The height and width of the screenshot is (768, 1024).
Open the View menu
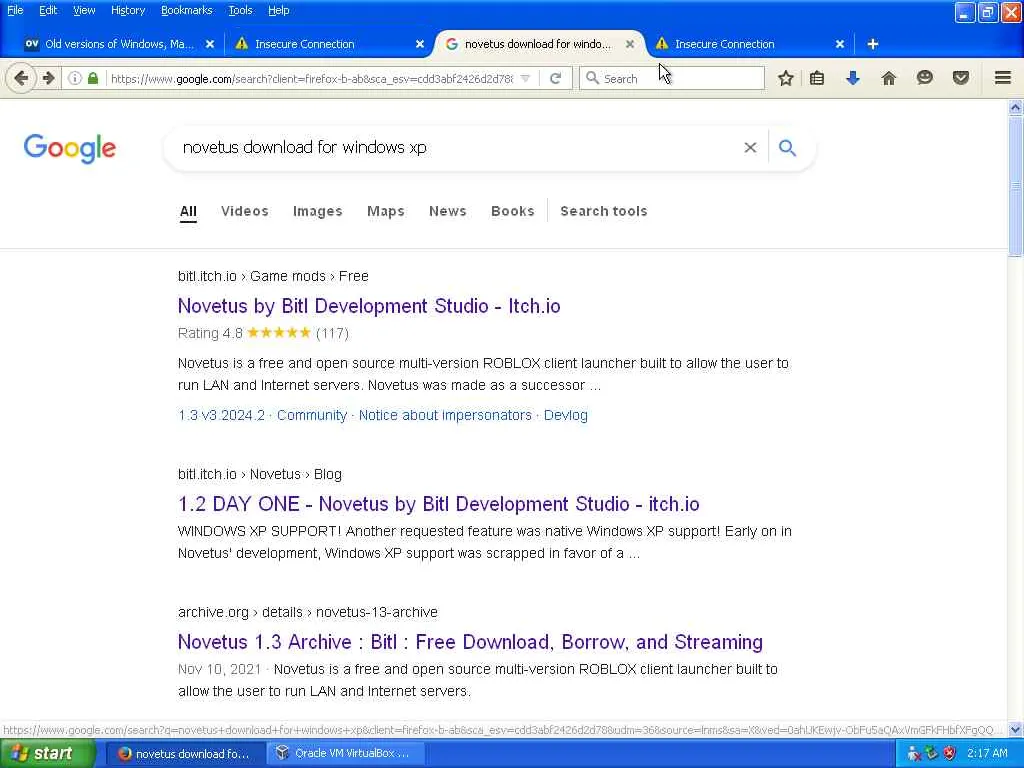point(84,10)
